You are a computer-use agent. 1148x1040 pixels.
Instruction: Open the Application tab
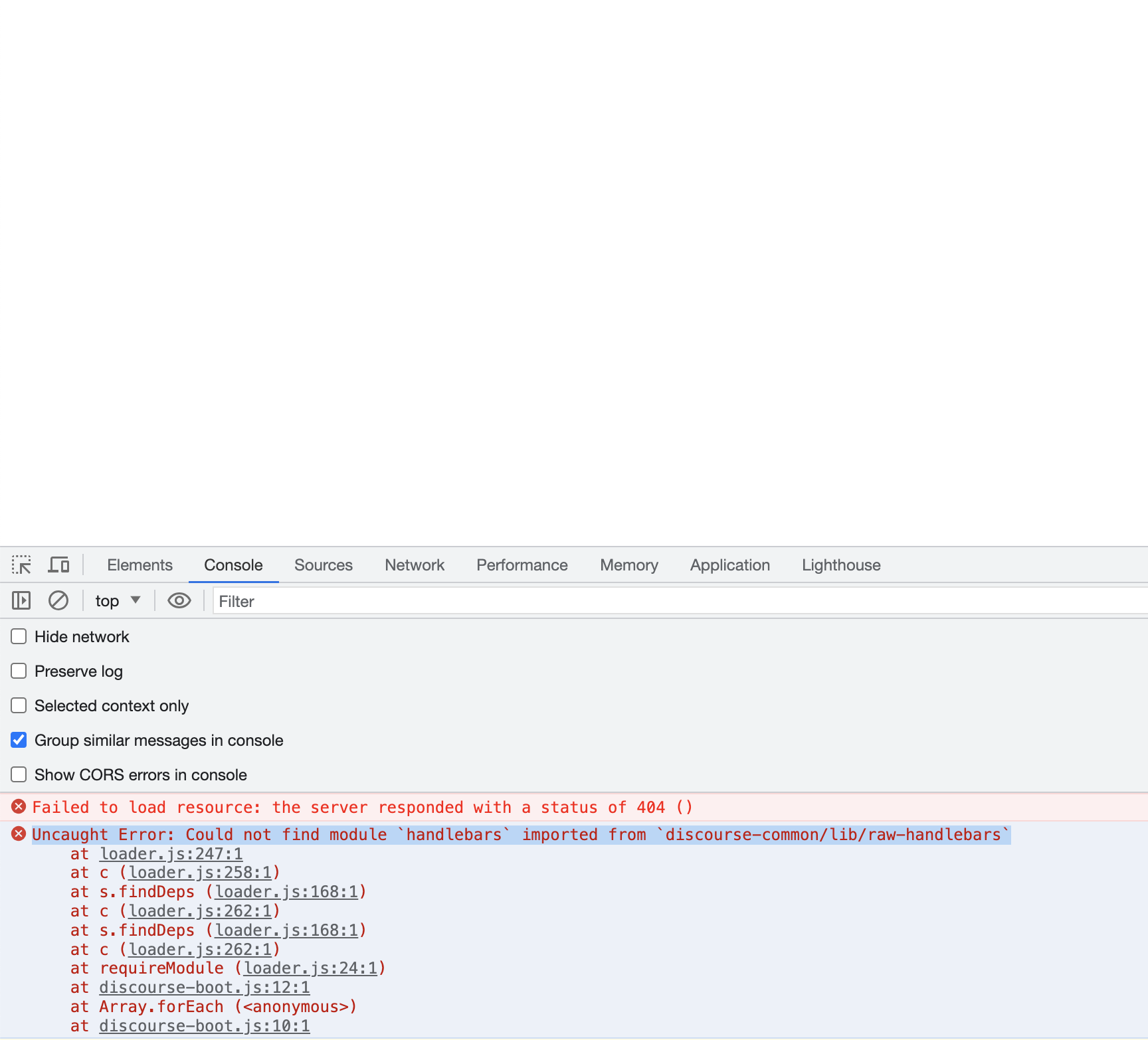click(730, 565)
